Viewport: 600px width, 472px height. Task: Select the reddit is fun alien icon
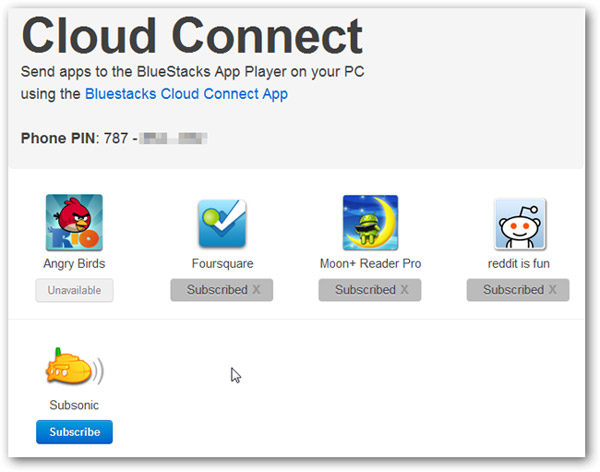point(518,223)
